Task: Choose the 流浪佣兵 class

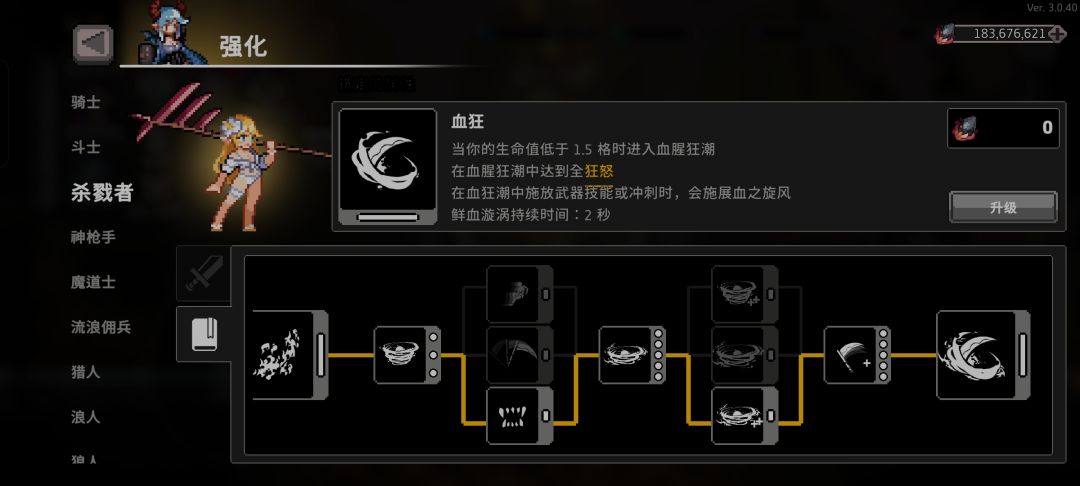Action: (x=101, y=328)
